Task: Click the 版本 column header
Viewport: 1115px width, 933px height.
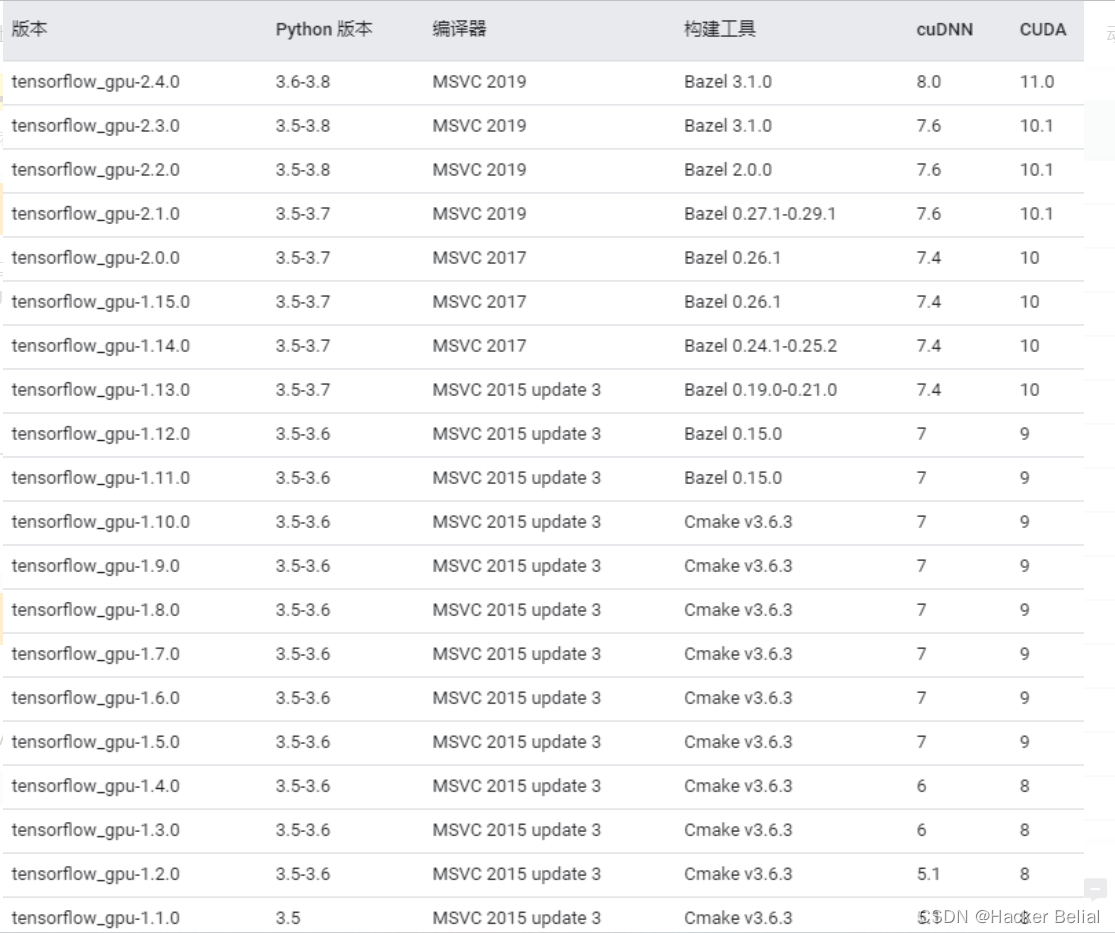Action: click(x=29, y=29)
